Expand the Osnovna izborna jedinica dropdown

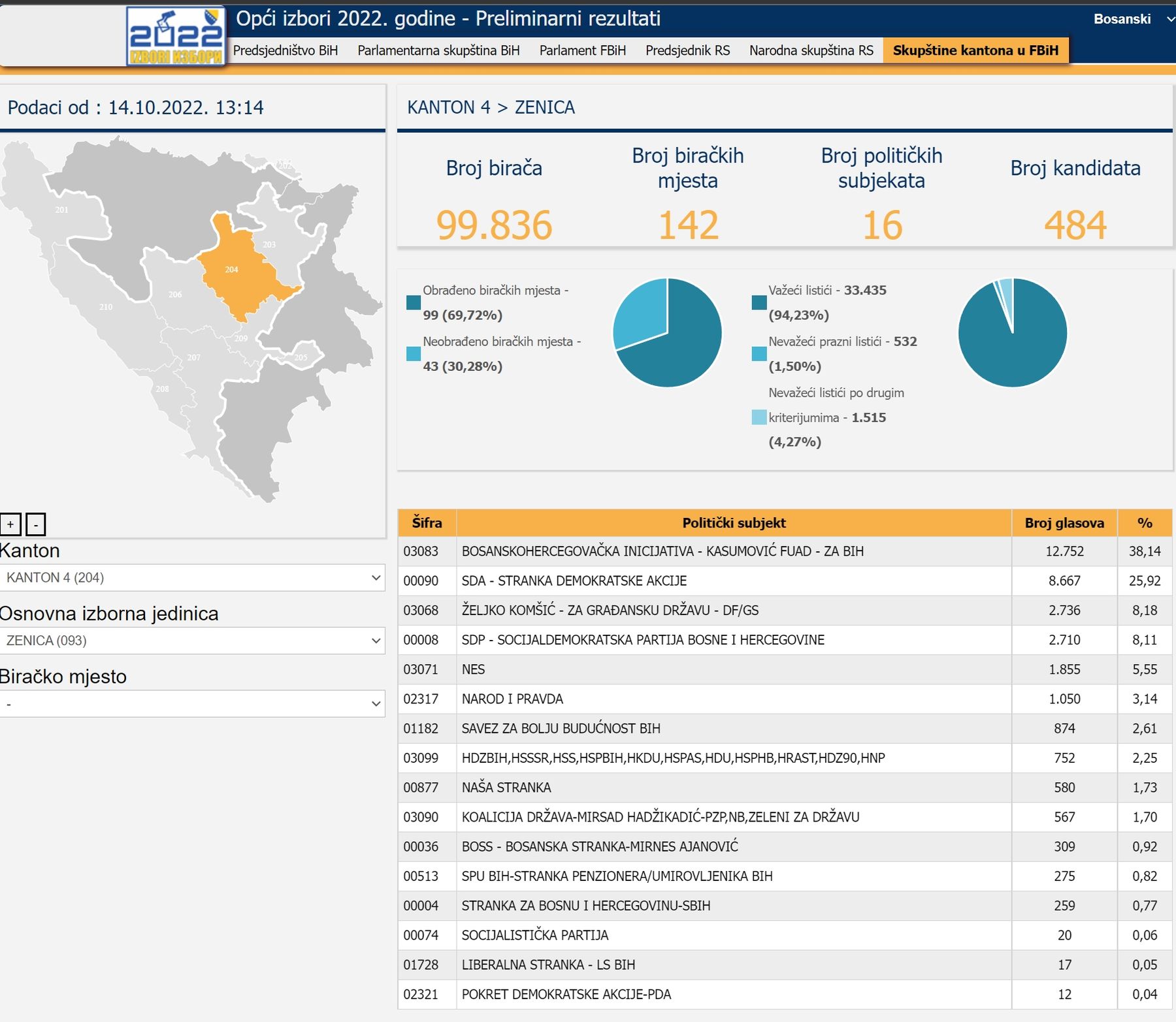point(192,641)
